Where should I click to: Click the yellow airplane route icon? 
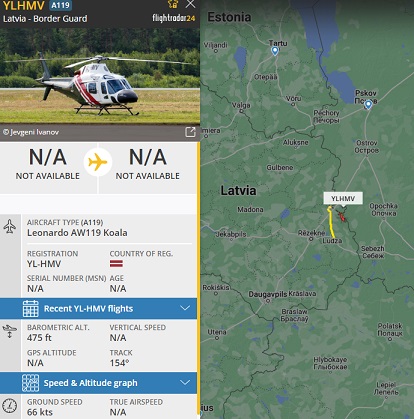click(x=98, y=162)
